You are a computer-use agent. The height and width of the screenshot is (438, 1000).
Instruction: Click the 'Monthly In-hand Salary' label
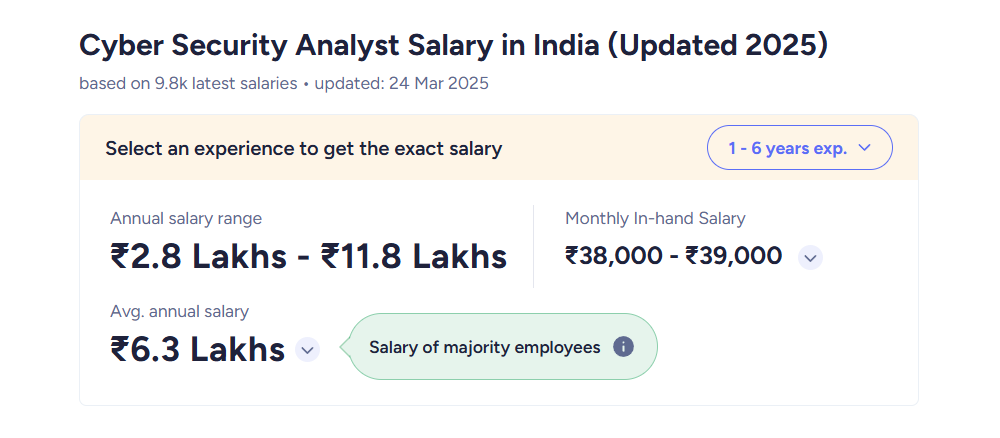point(655,219)
